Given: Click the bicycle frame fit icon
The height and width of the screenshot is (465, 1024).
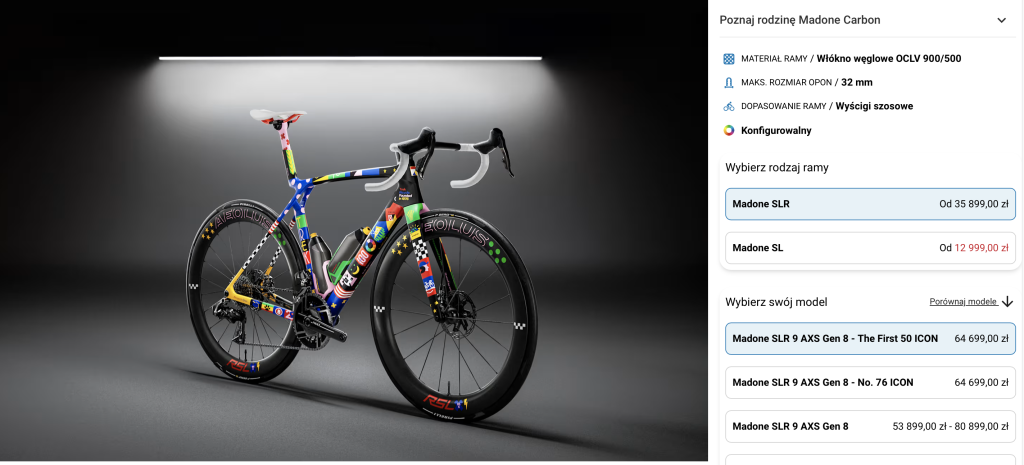Looking at the screenshot, I should point(729,106).
